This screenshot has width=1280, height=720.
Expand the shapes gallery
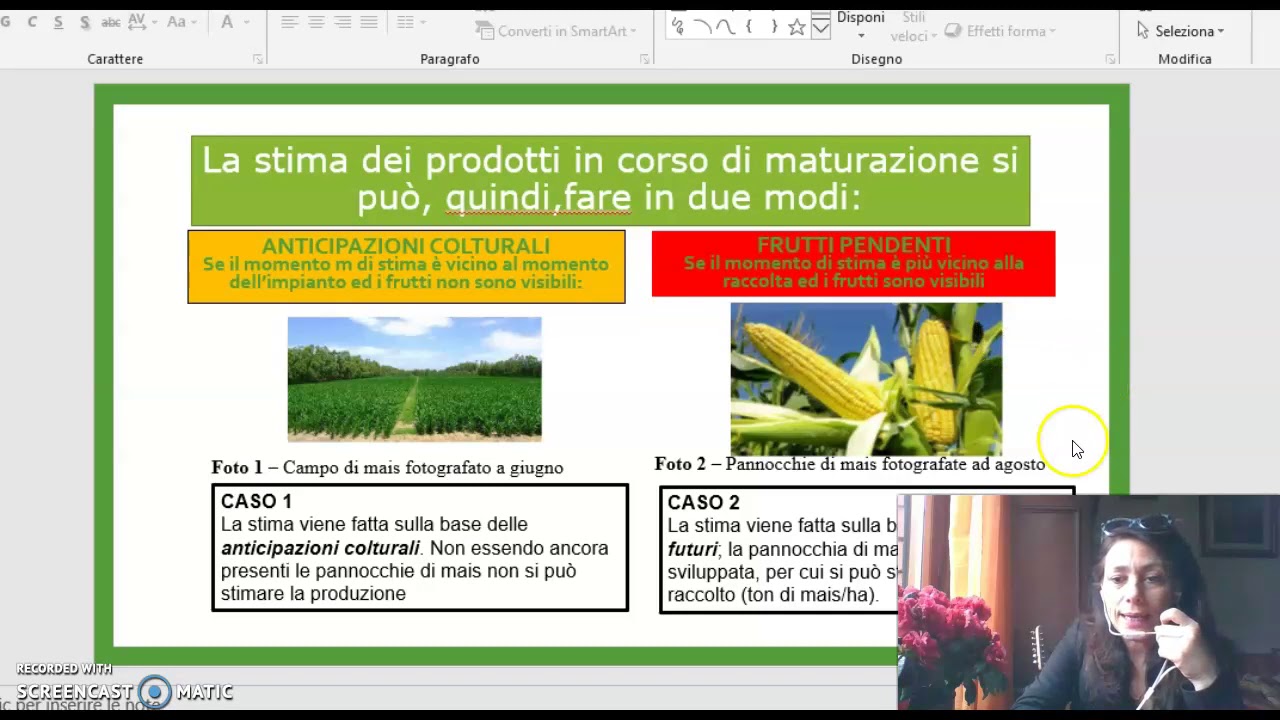click(x=821, y=28)
